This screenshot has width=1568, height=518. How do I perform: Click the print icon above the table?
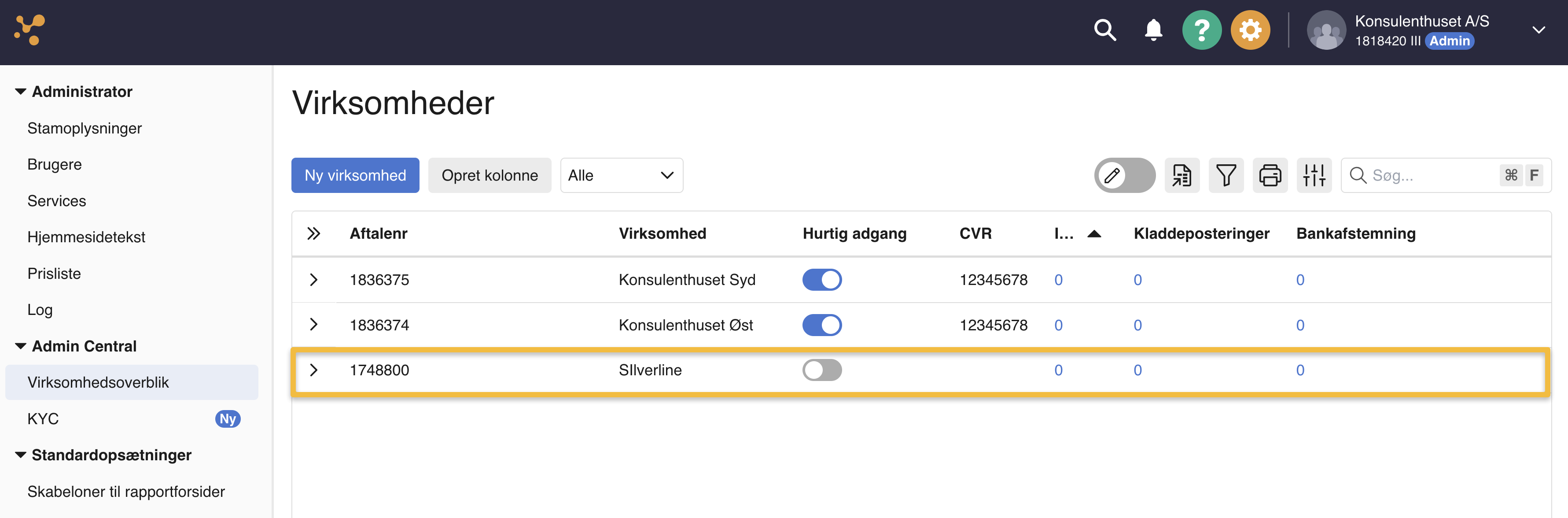[1270, 175]
